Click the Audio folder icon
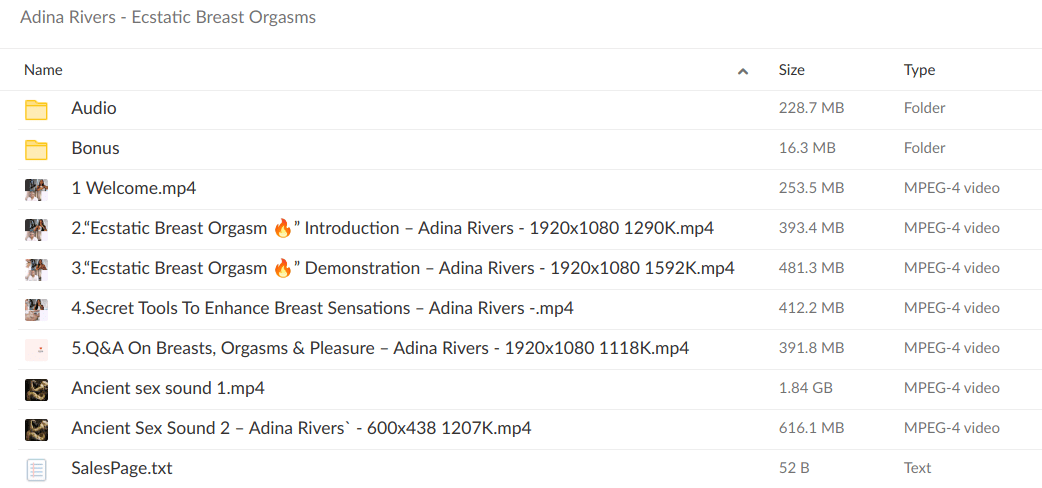This screenshot has height=488, width=1042. [x=36, y=109]
